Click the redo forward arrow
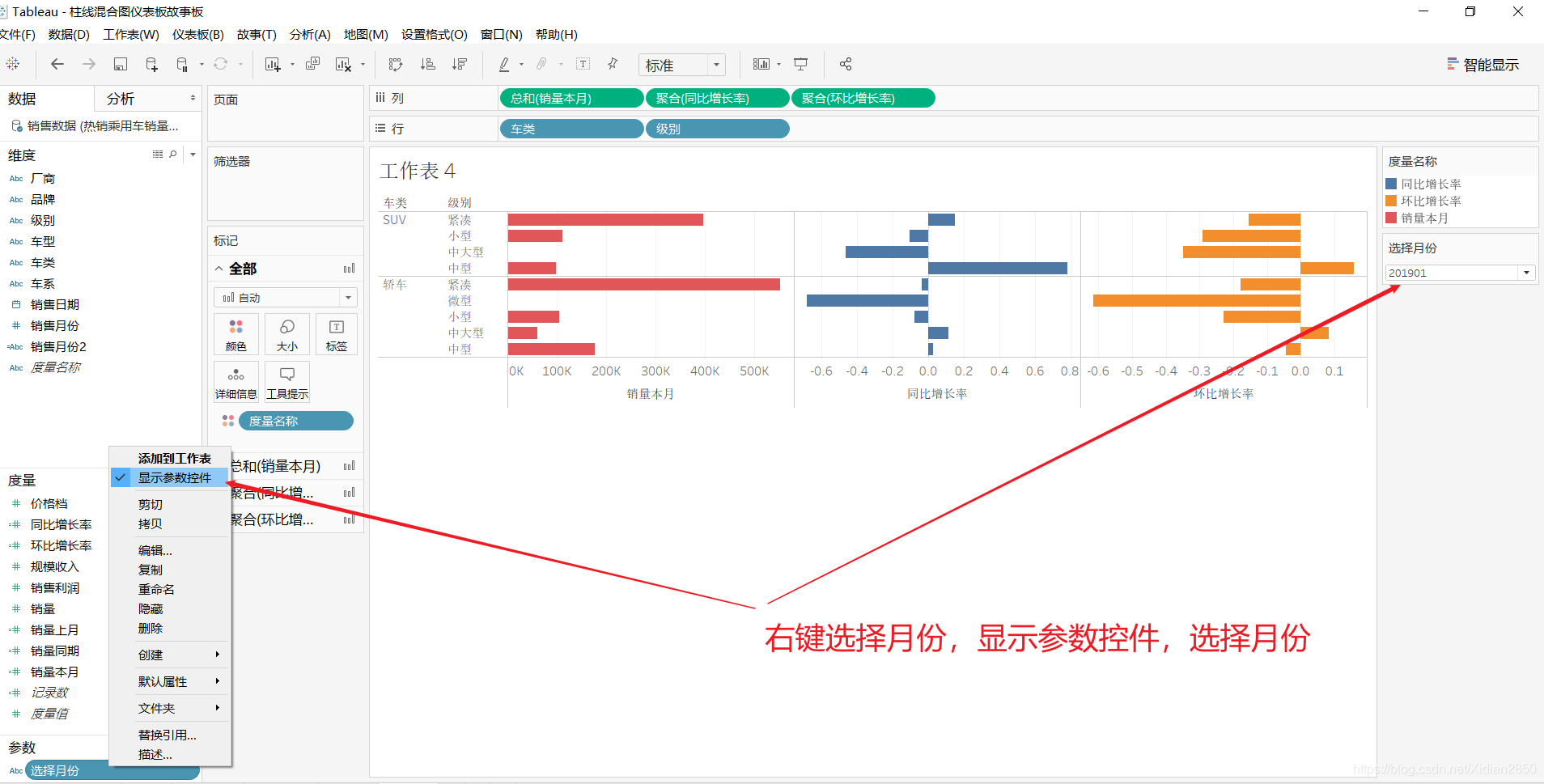The height and width of the screenshot is (784, 1544). [x=89, y=64]
